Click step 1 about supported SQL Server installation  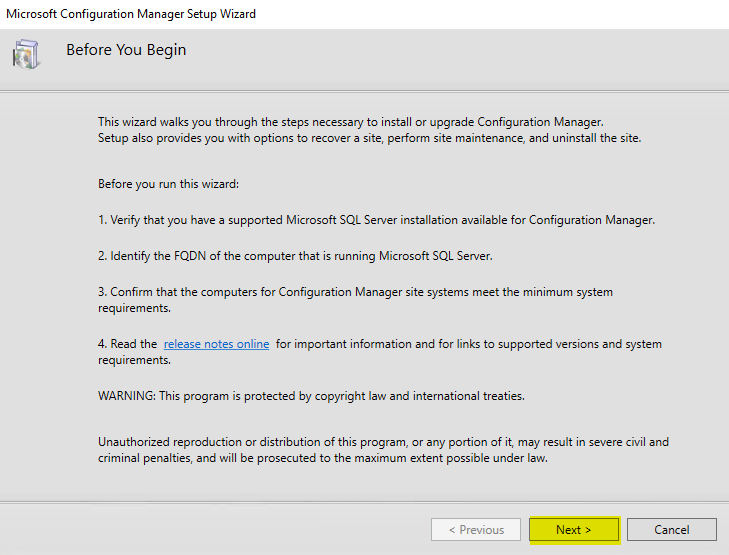pos(376,220)
